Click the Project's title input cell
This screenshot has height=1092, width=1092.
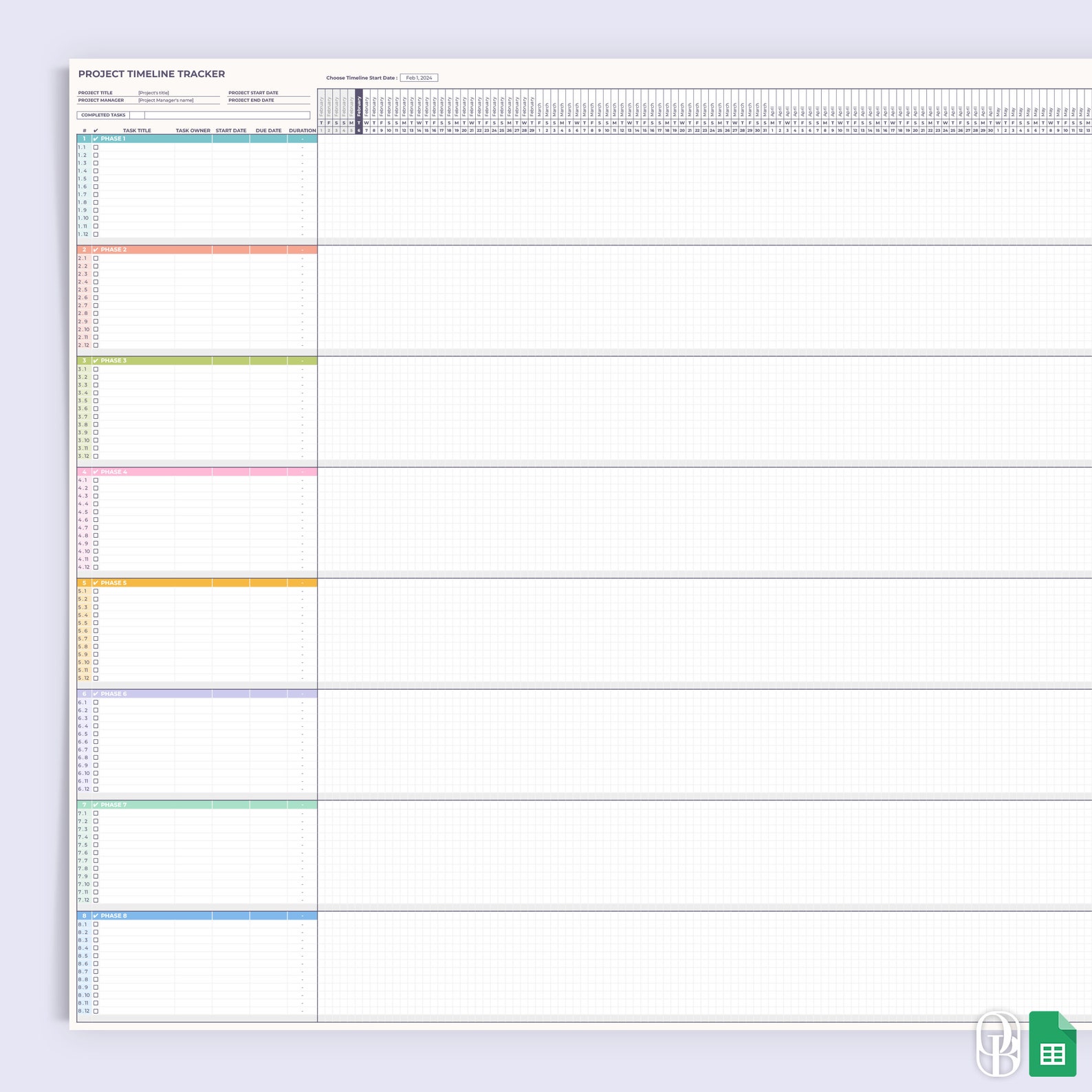[178, 93]
